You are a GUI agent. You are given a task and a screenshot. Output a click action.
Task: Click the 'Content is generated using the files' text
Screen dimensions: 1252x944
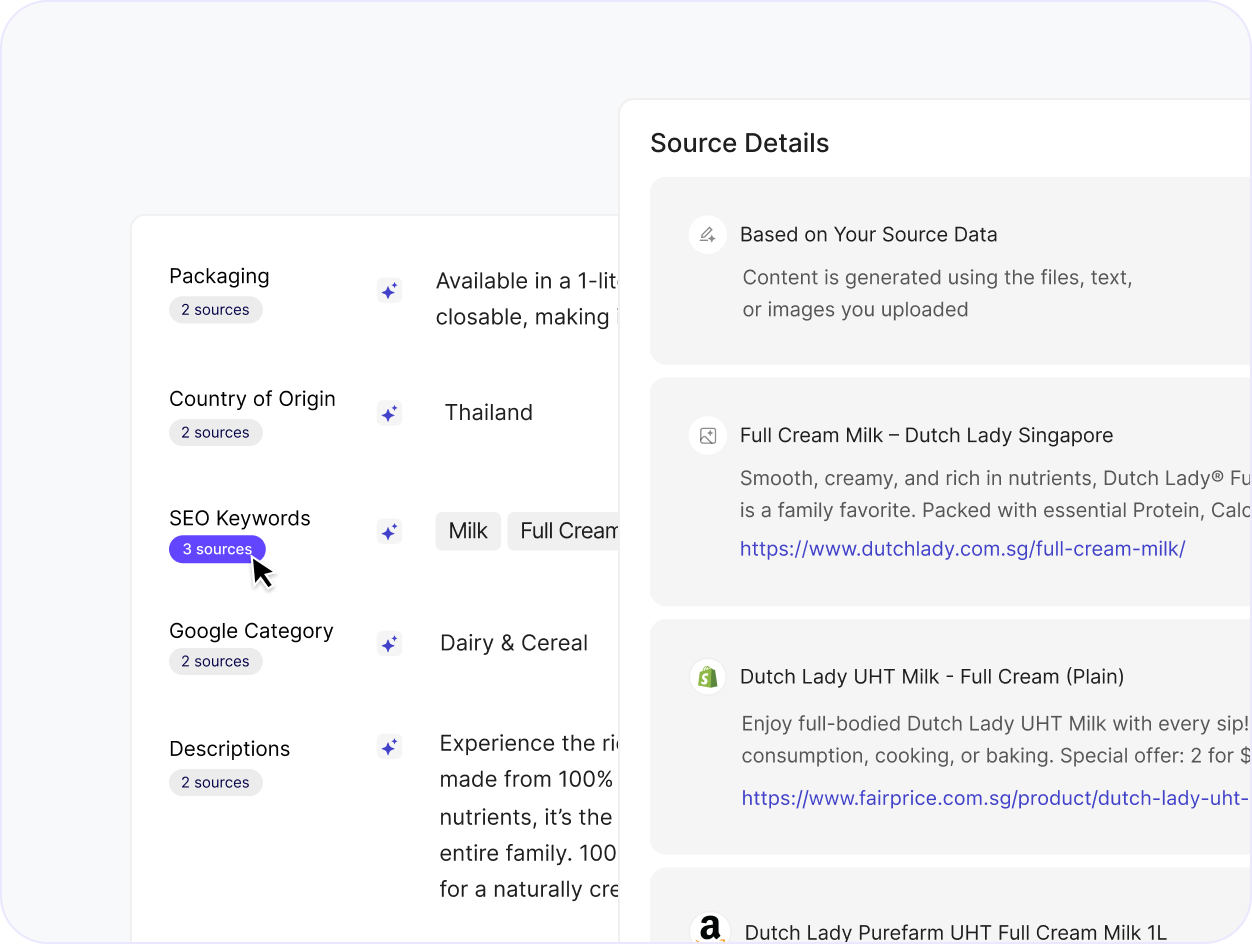tap(938, 293)
